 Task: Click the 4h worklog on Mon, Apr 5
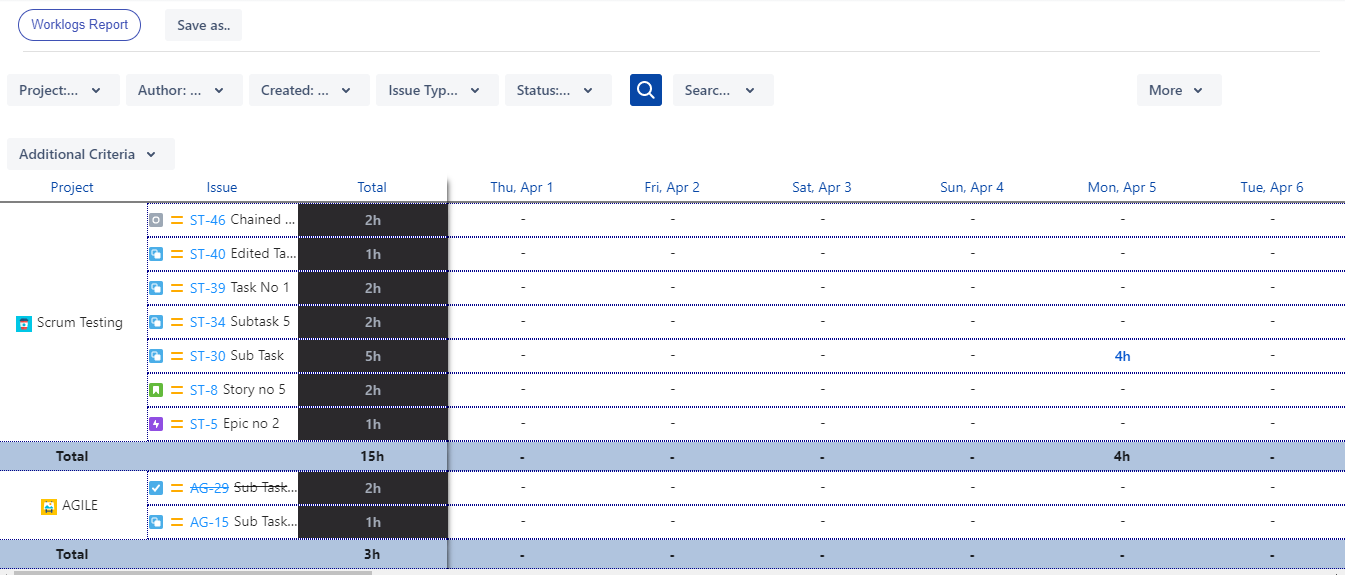click(1122, 356)
